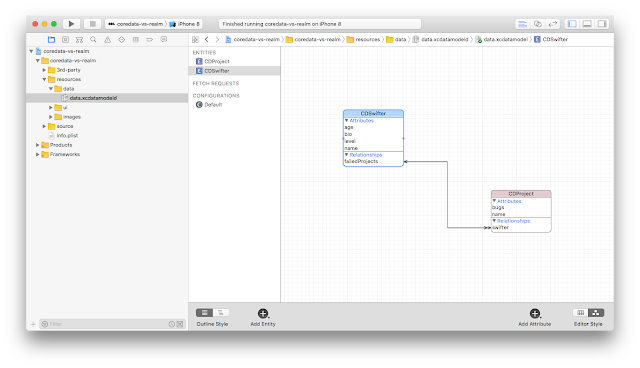
Task: Open the Debug navigator
Action: [x=136, y=40]
